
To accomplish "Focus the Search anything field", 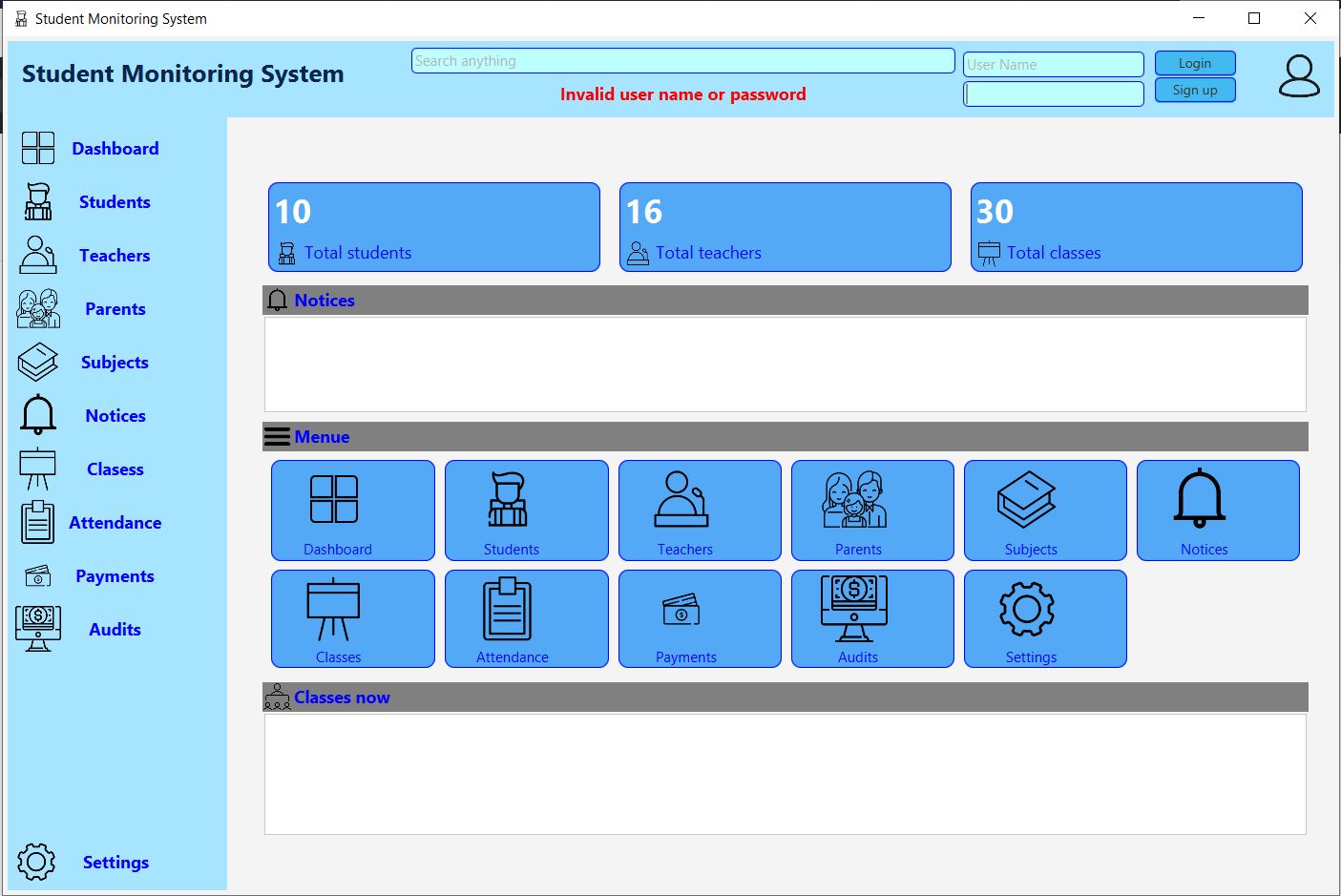I will pyautogui.click(x=683, y=61).
